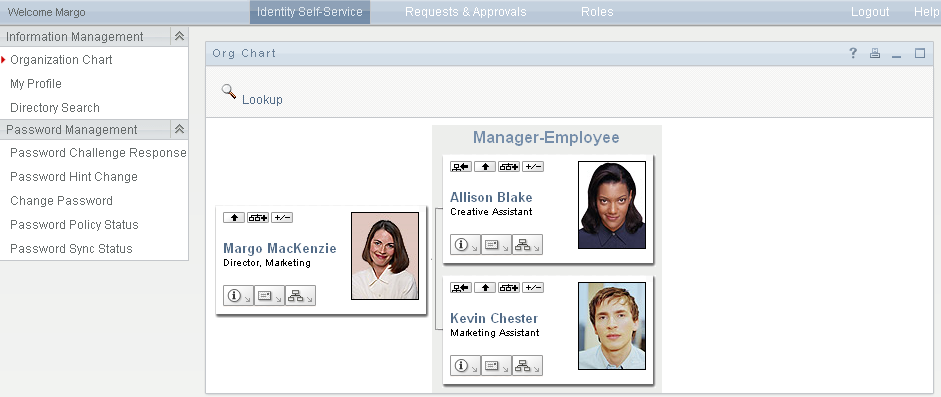Image resolution: width=941 pixels, height=397 pixels.
Task: Click the Manager-Employee heading
Action: (546, 137)
